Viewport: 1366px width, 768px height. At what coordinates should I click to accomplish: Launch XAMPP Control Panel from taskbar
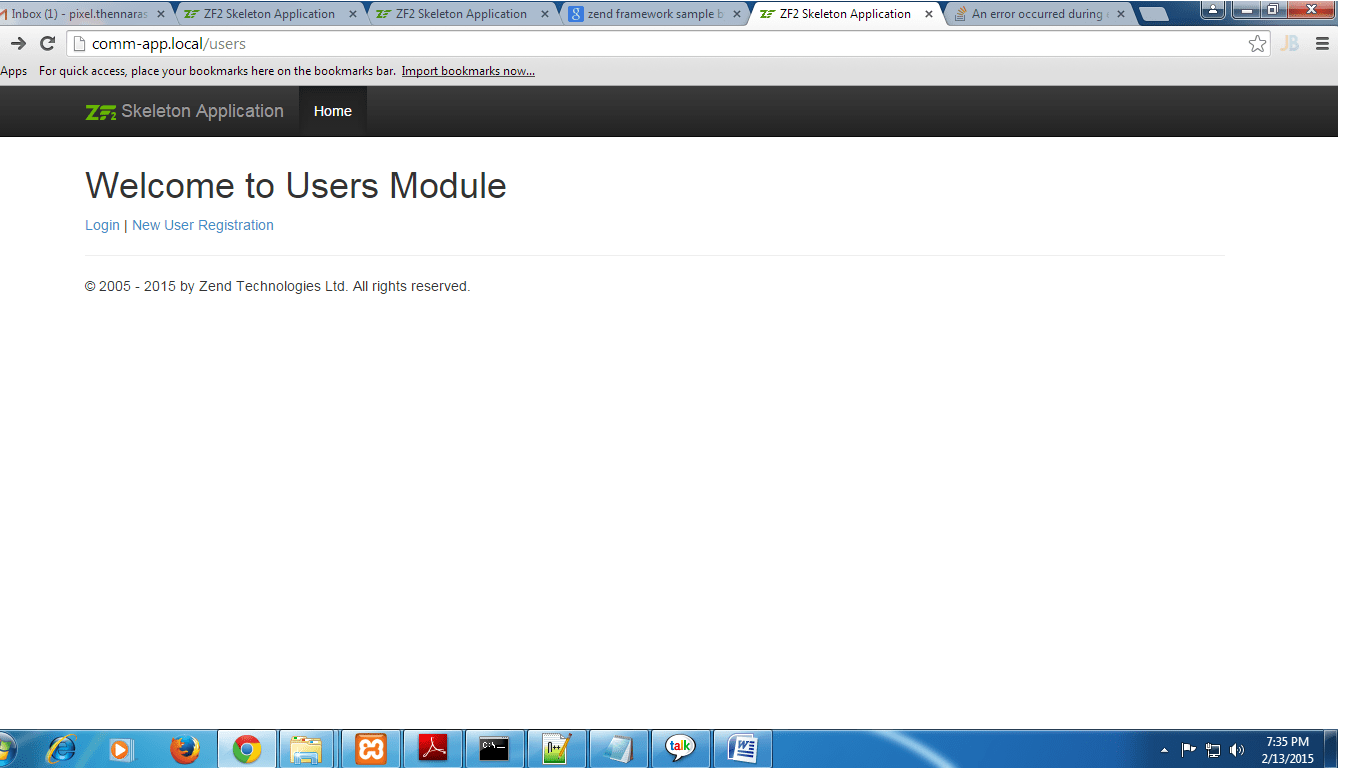tap(370, 748)
